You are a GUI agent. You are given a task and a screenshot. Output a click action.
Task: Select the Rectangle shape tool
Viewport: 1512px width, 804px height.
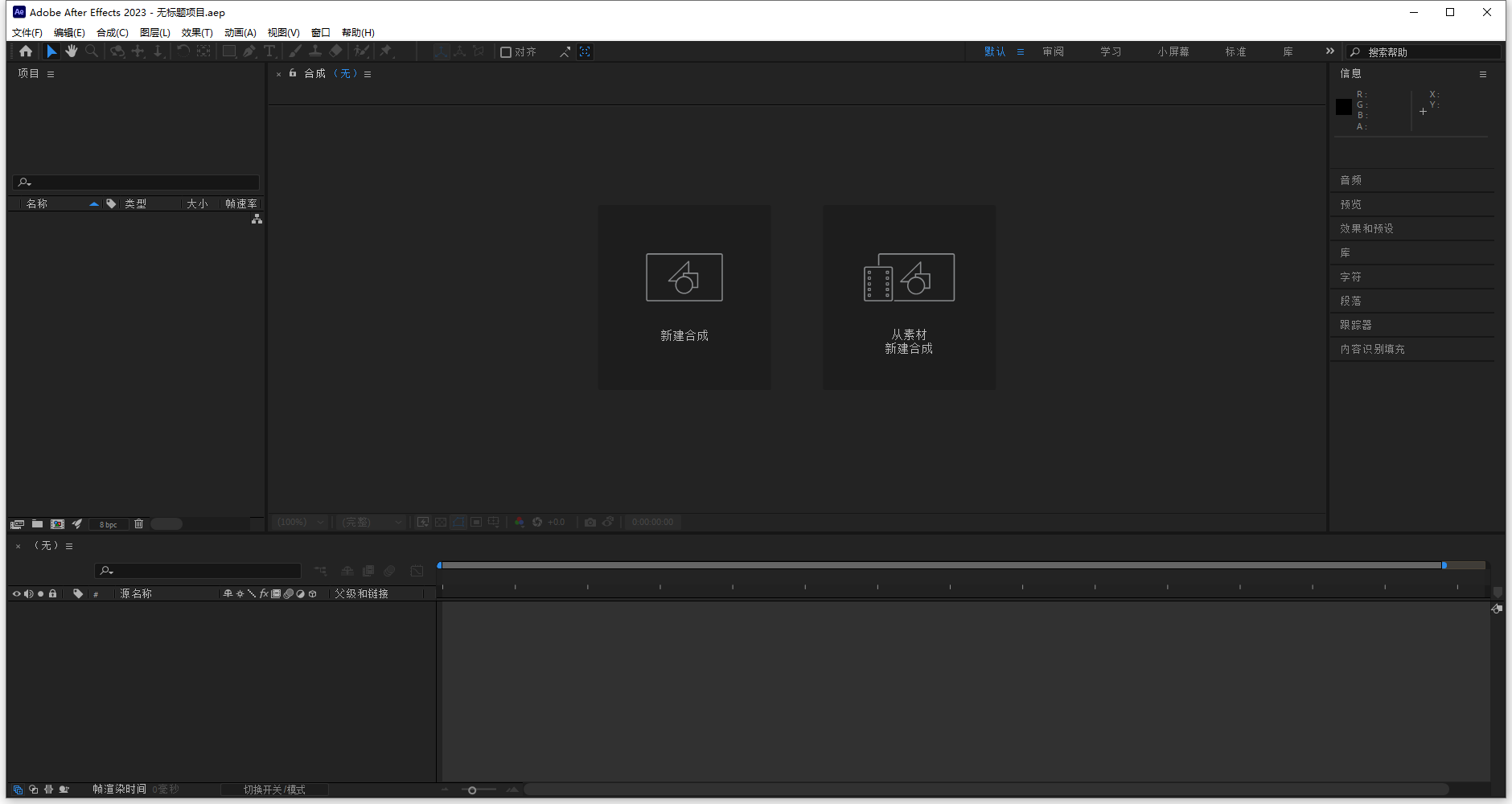229,51
